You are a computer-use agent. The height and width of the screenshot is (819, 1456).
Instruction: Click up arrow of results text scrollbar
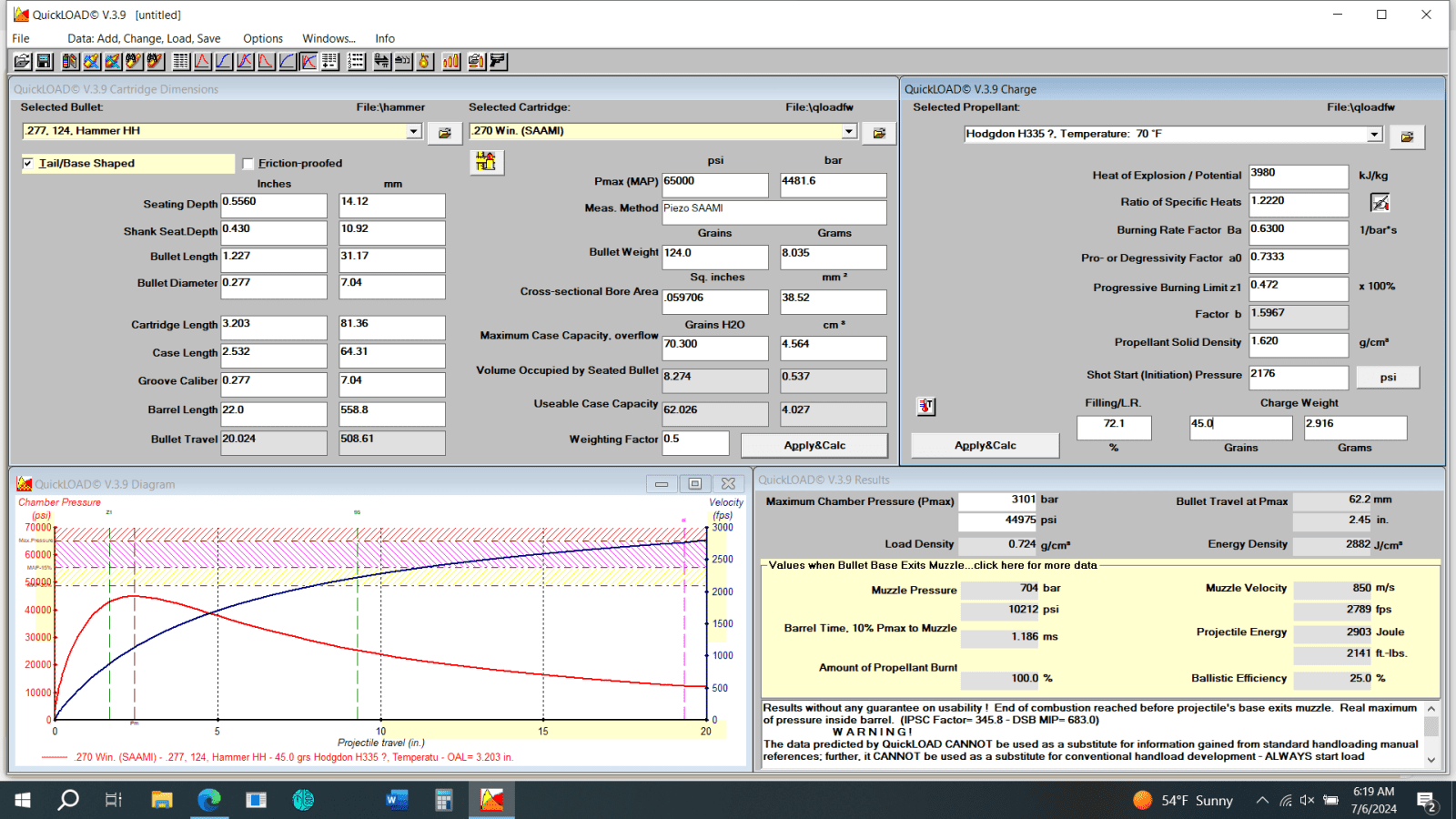click(x=1431, y=708)
